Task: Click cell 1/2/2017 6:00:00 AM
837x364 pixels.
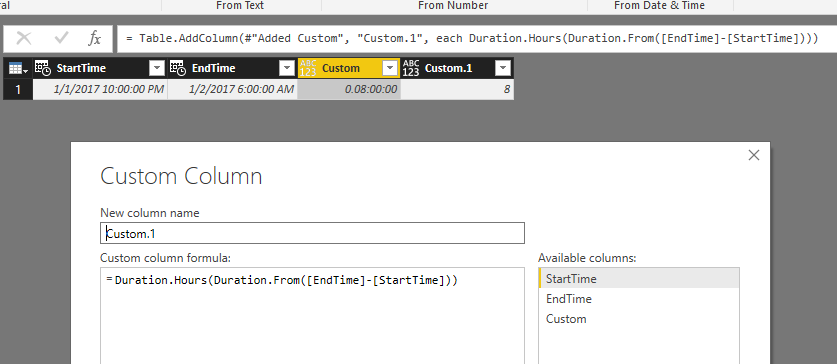Action: [232, 89]
